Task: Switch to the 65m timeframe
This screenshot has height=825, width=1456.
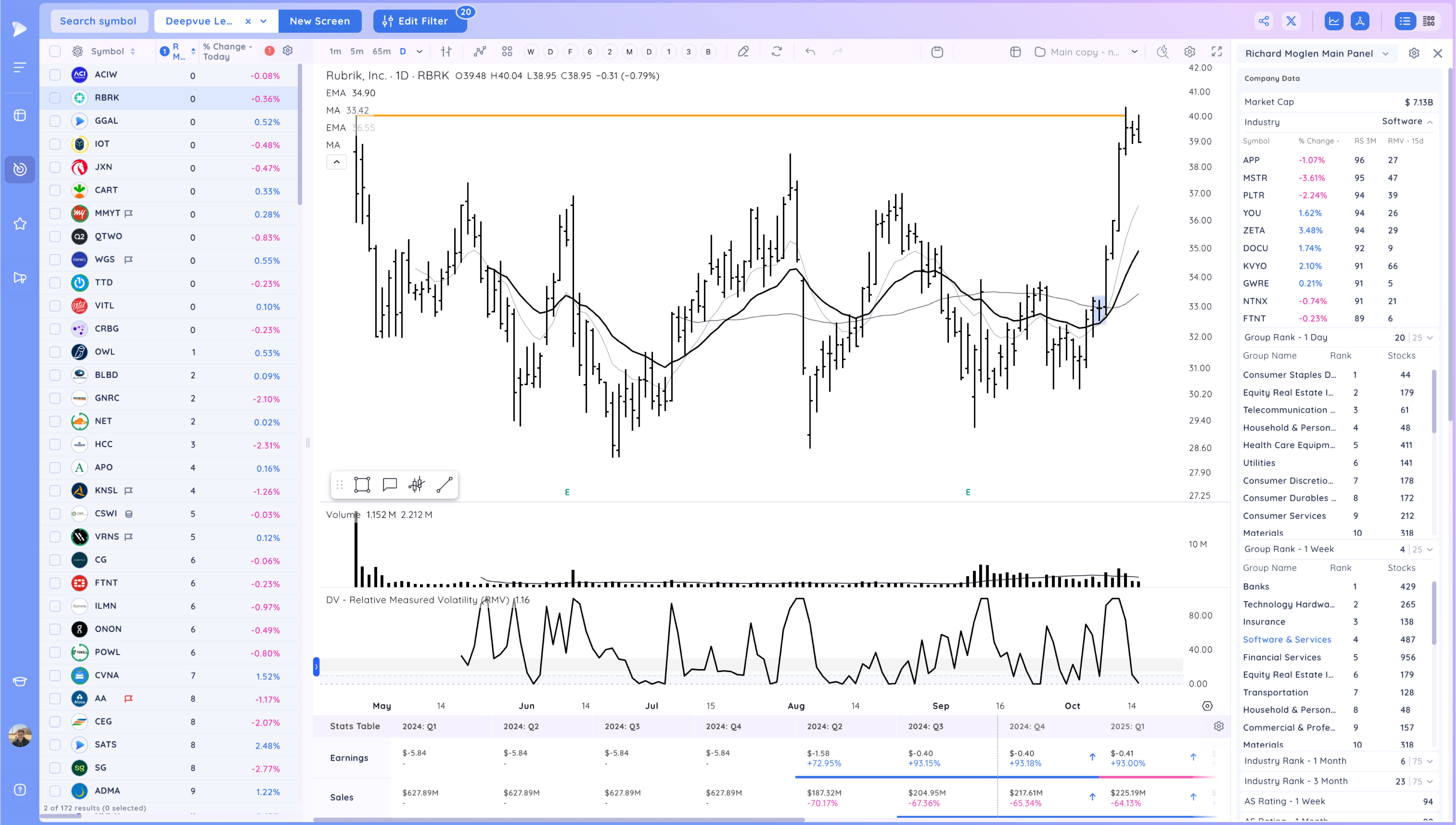Action: pos(381,52)
